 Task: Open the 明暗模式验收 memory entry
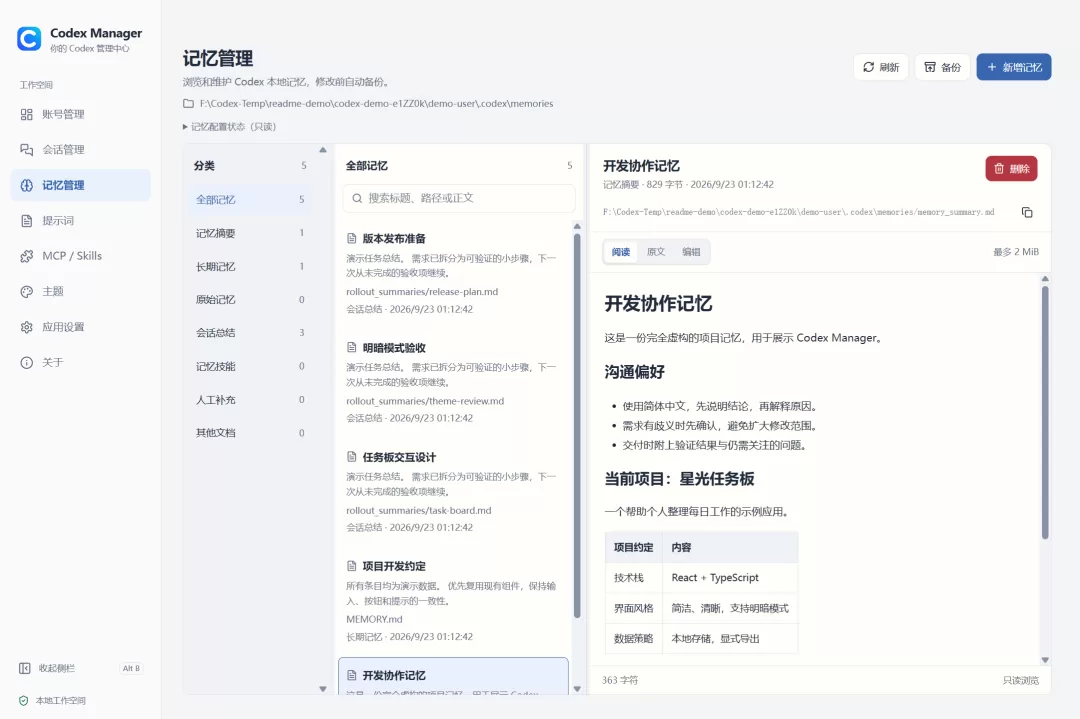pyautogui.click(x=453, y=382)
